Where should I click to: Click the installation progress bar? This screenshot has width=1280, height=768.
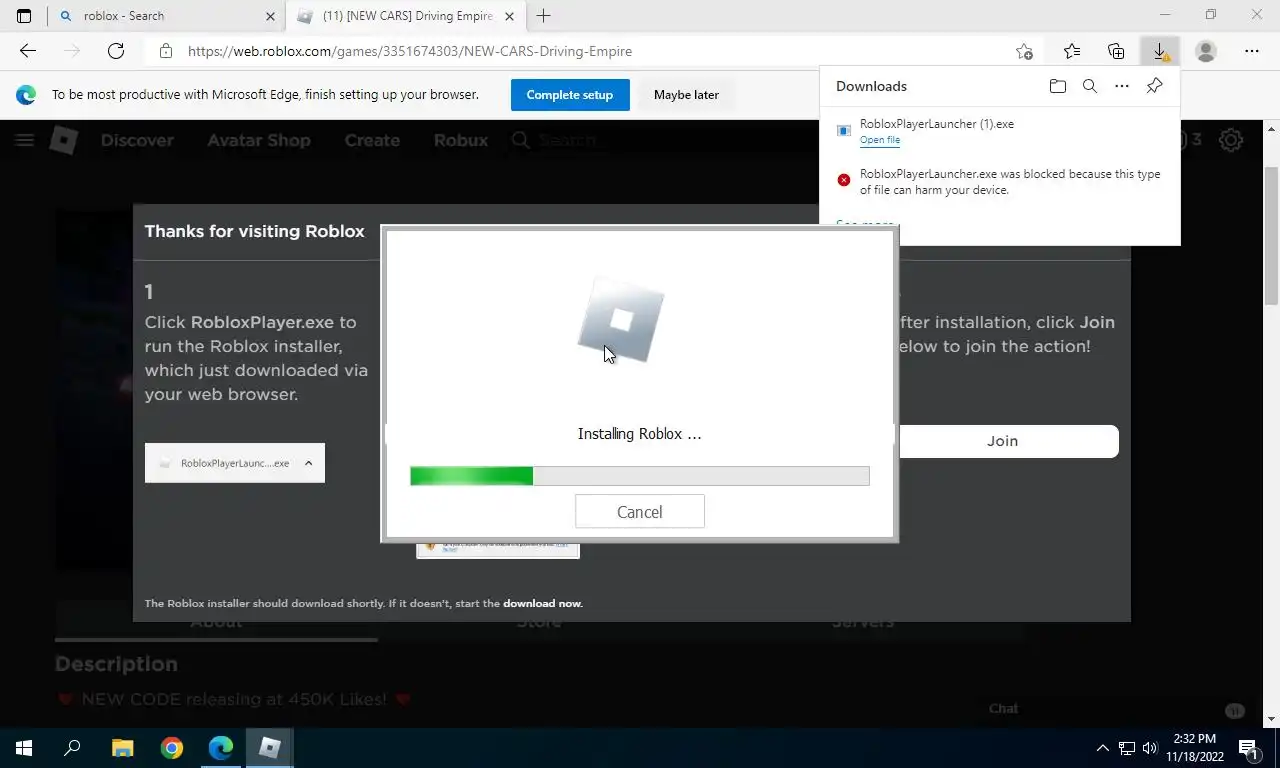(640, 476)
